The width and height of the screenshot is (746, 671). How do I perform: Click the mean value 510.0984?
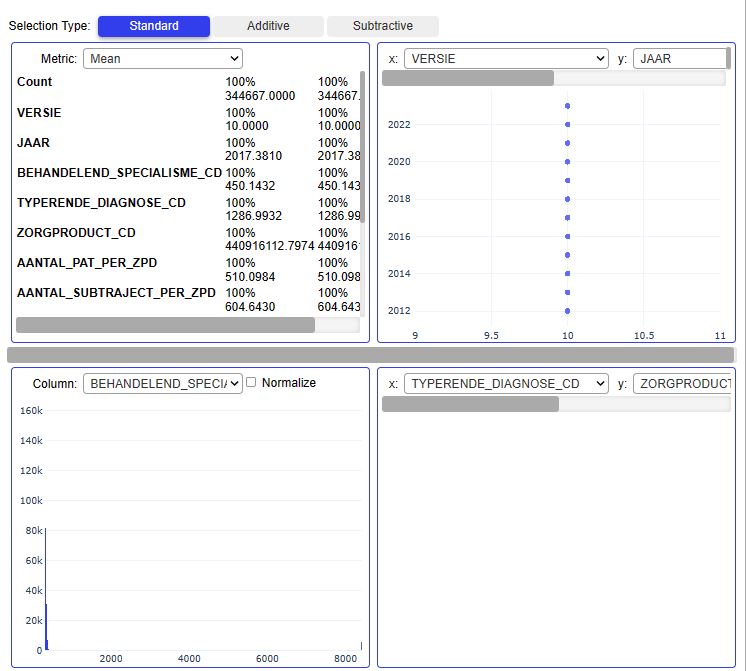[x=250, y=276]
